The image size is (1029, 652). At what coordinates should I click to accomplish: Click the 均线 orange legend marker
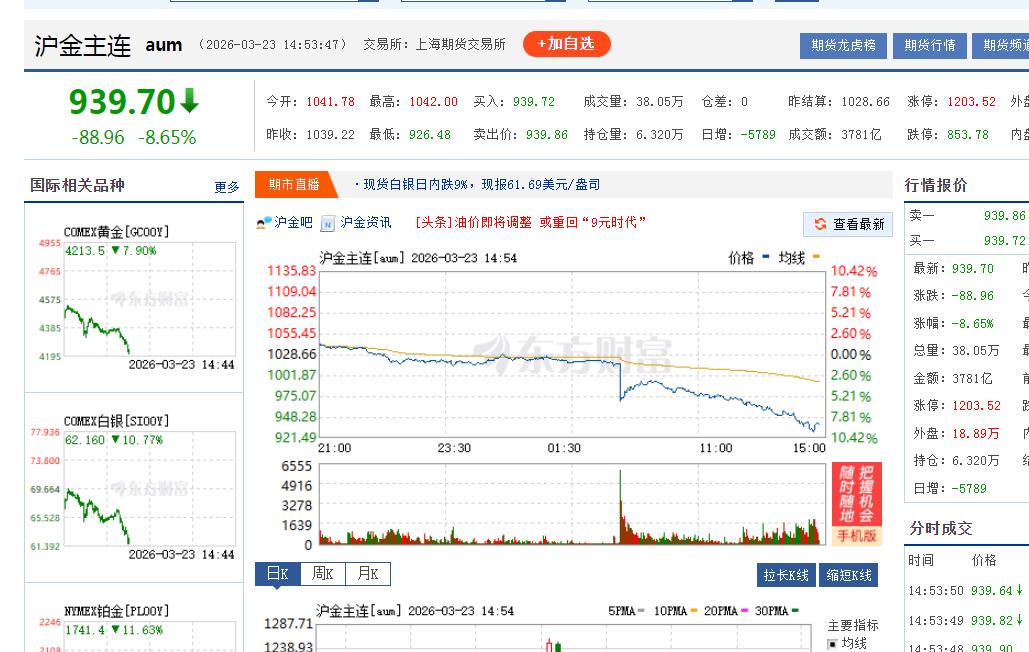tap(816, 258)
